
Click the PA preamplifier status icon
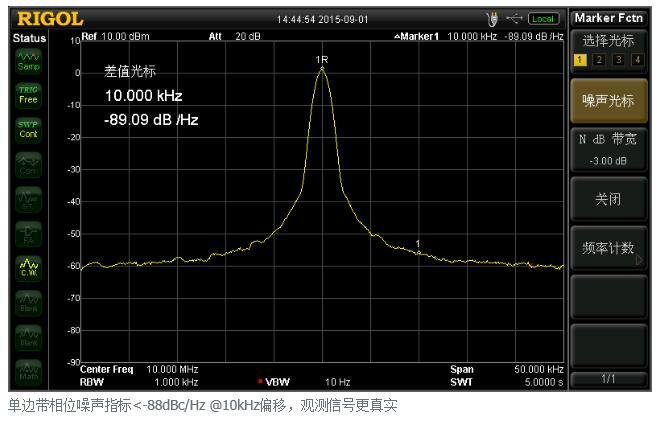click(28, 232)
